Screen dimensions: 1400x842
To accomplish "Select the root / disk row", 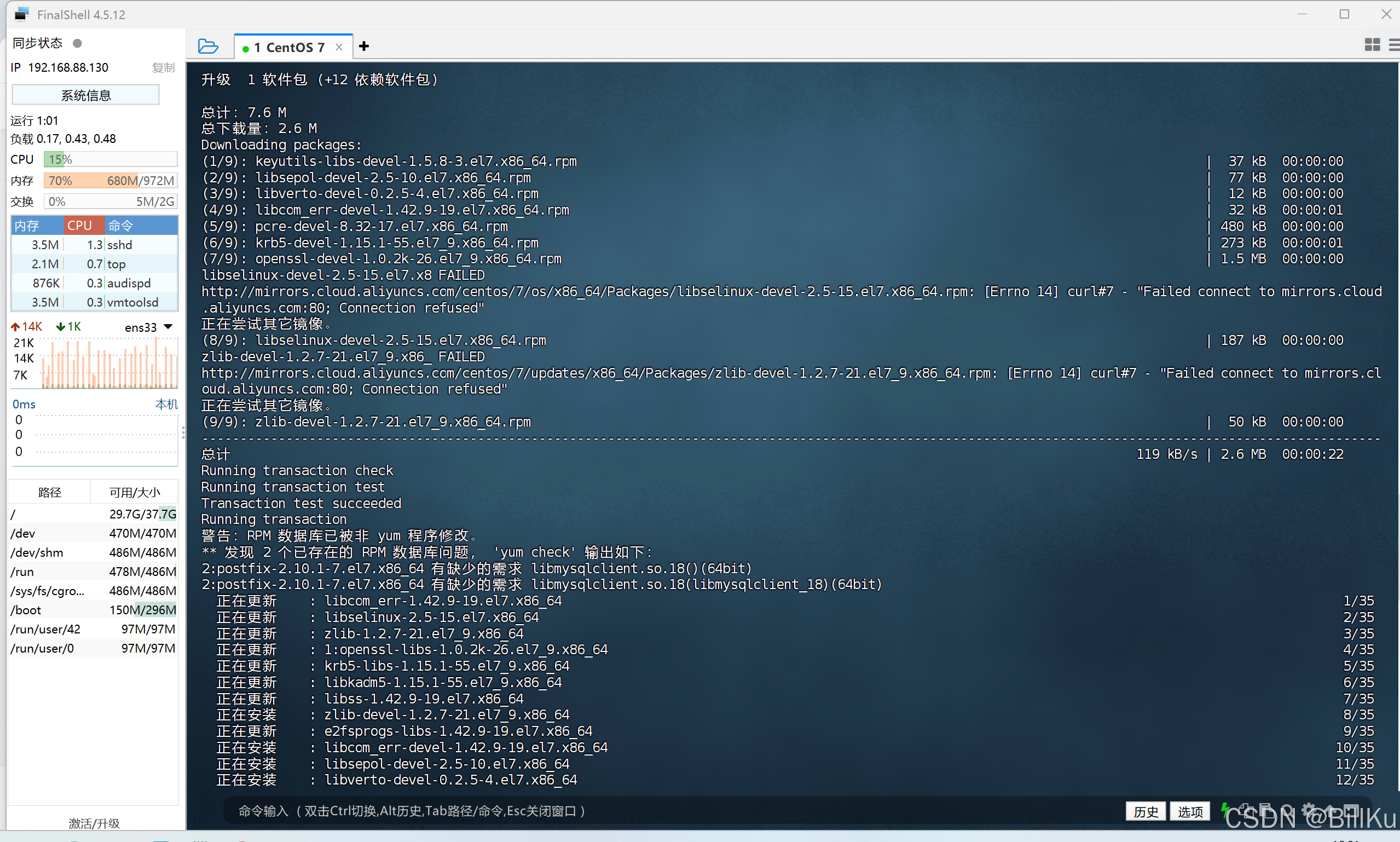I will pyautogui.click(x=94, y=514).
